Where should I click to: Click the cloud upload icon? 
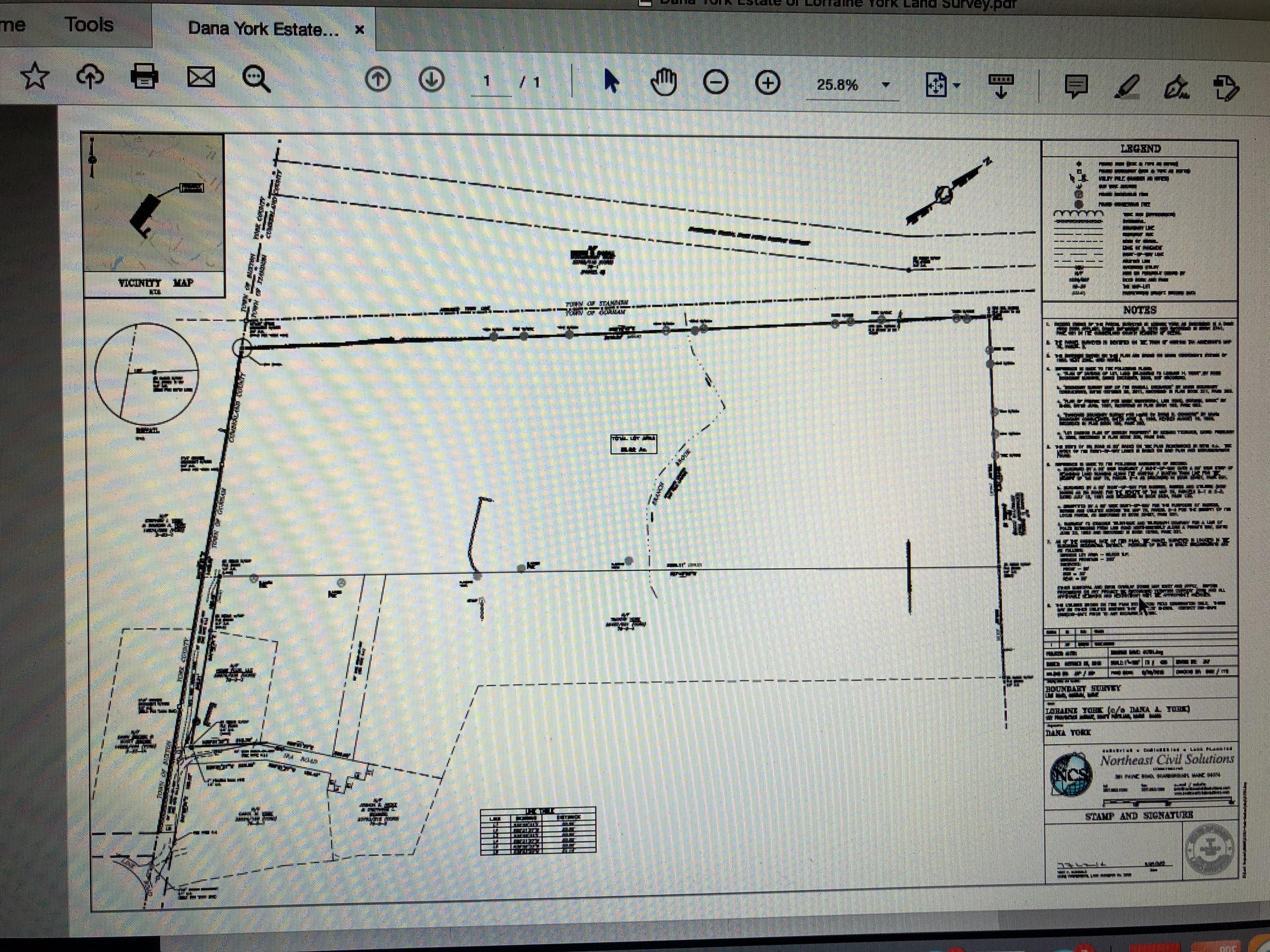pos(90,76)
